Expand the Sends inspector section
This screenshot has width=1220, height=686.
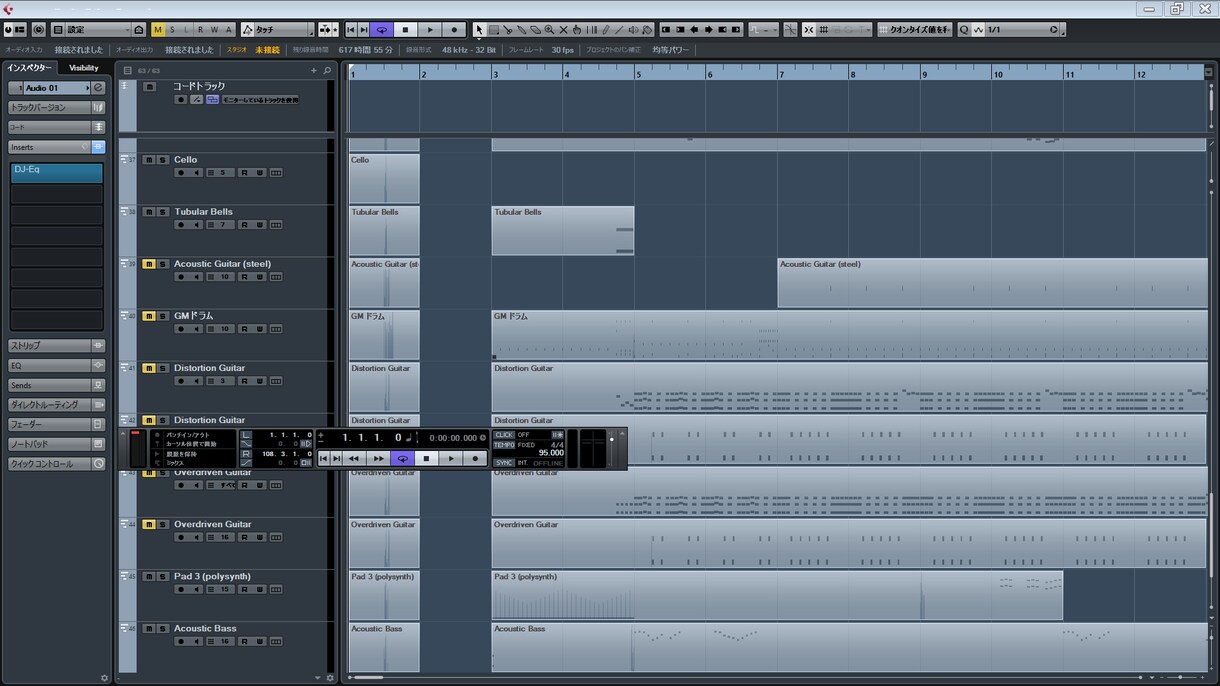56,385
